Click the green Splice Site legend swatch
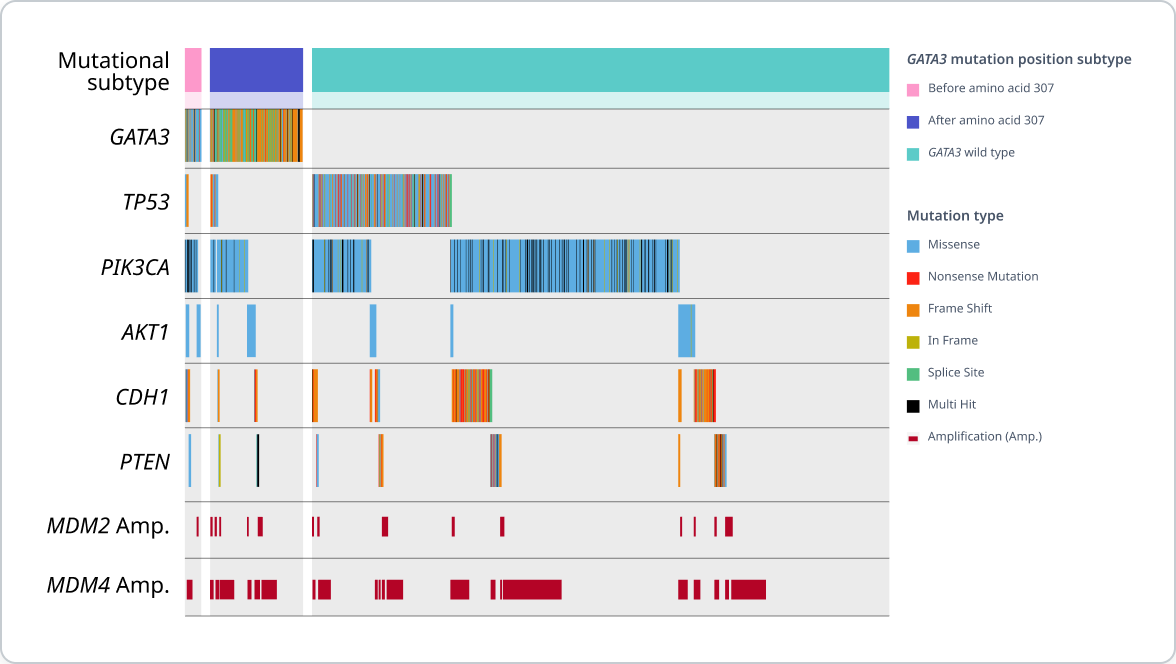The height and width of the screenshot is (664, 1176). point(912,372)
